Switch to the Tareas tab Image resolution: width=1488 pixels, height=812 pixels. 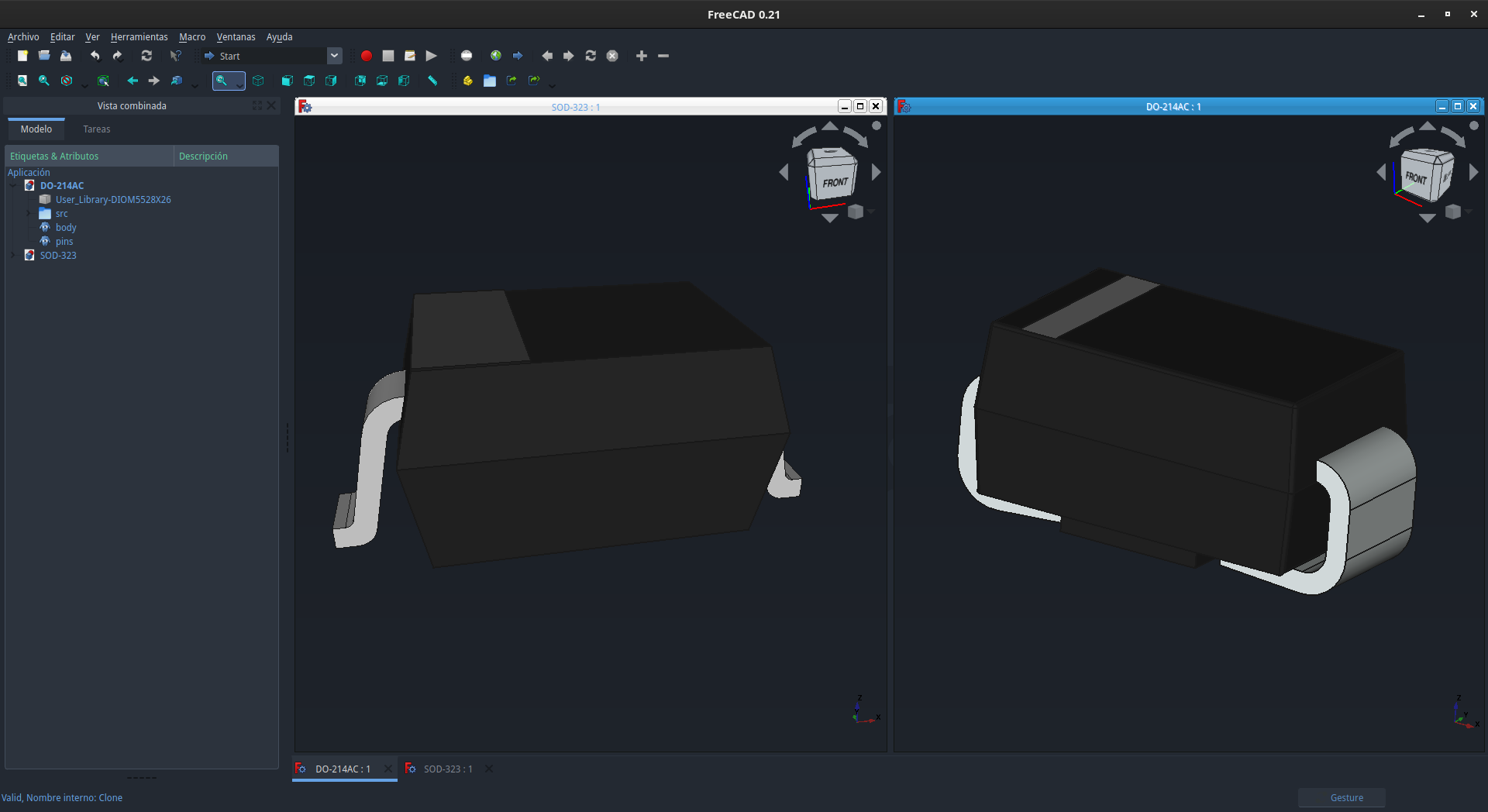click(97, 129)
